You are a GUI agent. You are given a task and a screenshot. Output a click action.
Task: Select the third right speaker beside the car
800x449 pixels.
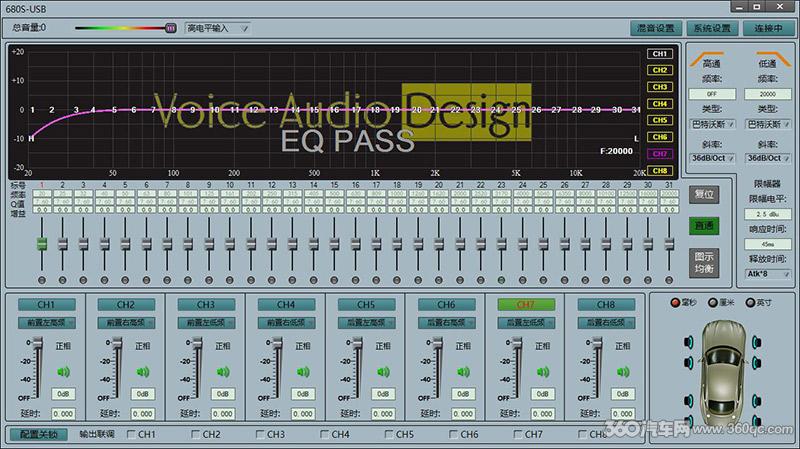coord(757,401)
